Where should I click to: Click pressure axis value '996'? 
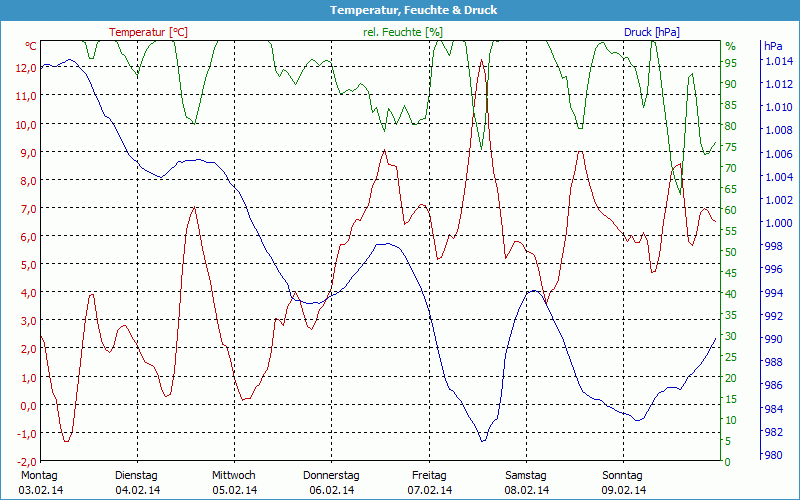[774, 269]
